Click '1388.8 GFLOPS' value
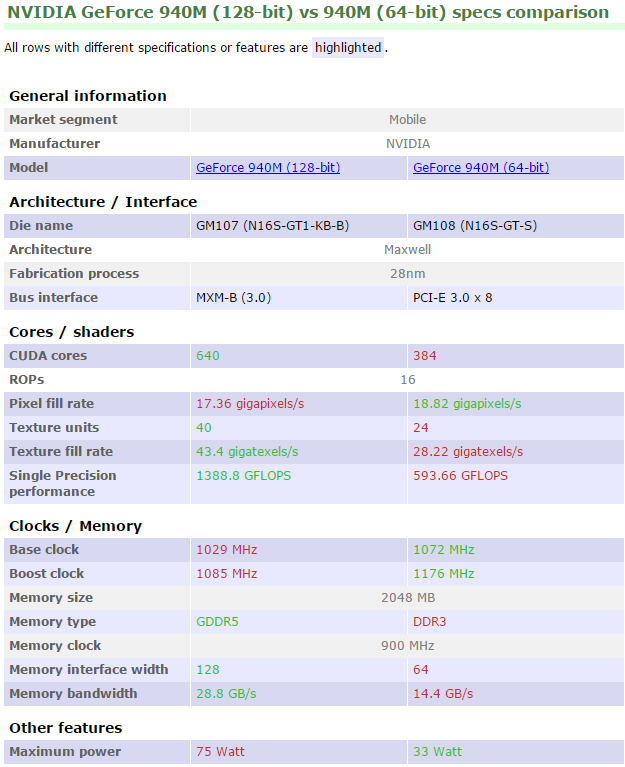Viewport: 625px width, 767px height. [244, 475]
